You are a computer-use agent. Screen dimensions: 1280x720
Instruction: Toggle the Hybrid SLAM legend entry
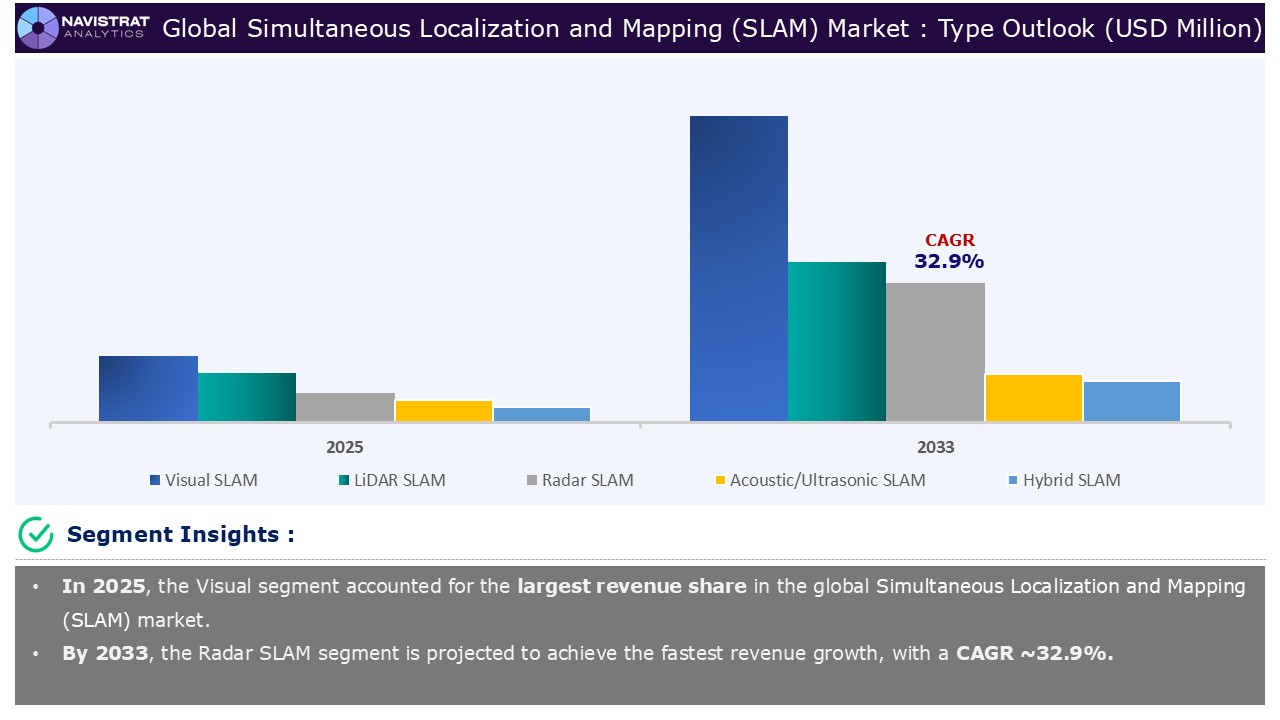(x=1064, y=480)
